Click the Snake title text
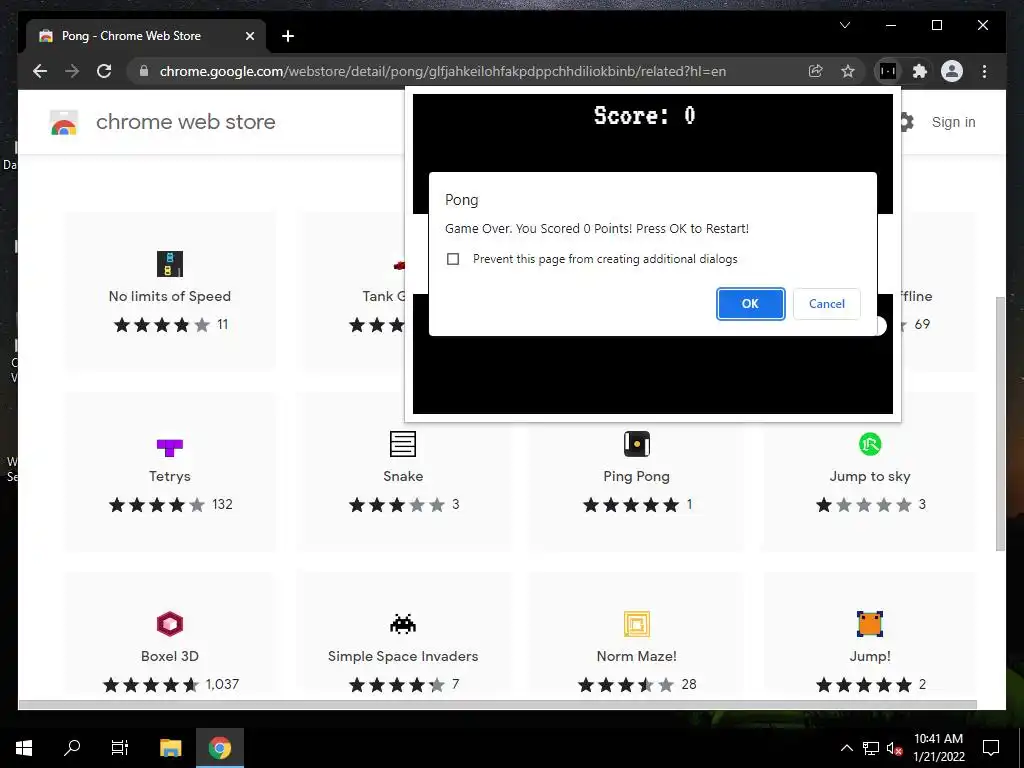Viewport: 1024px width, 768px height. coord(403,476)
